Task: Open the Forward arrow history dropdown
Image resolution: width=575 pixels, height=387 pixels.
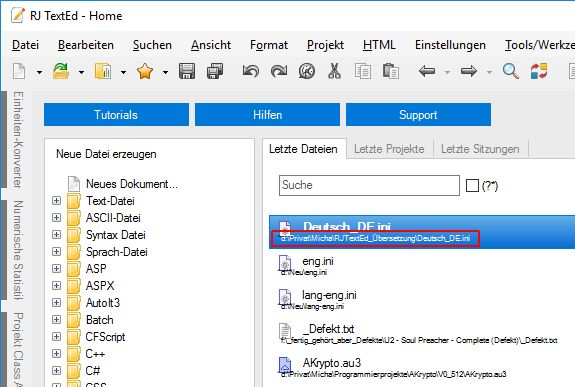Action: click(489, 72)
